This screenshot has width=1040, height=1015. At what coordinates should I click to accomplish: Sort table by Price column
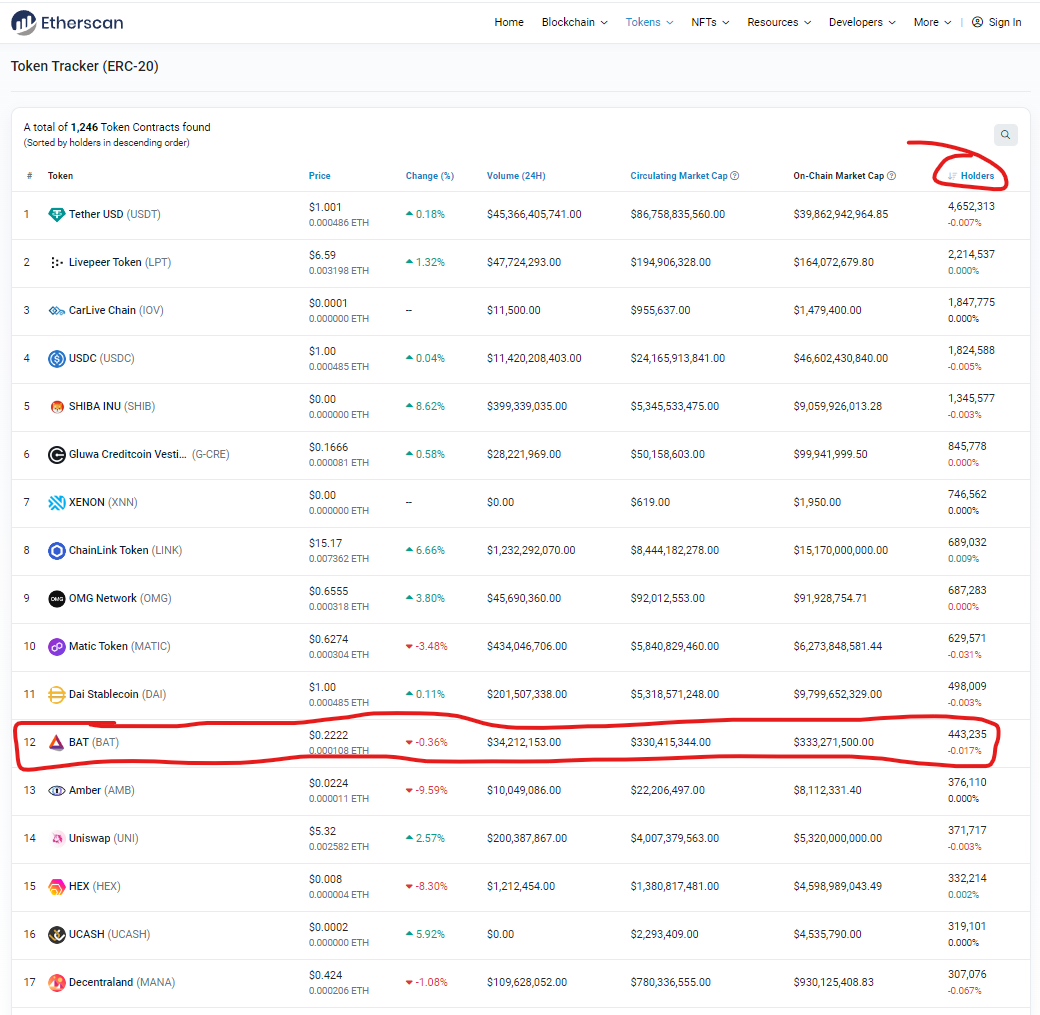point(319,176)
